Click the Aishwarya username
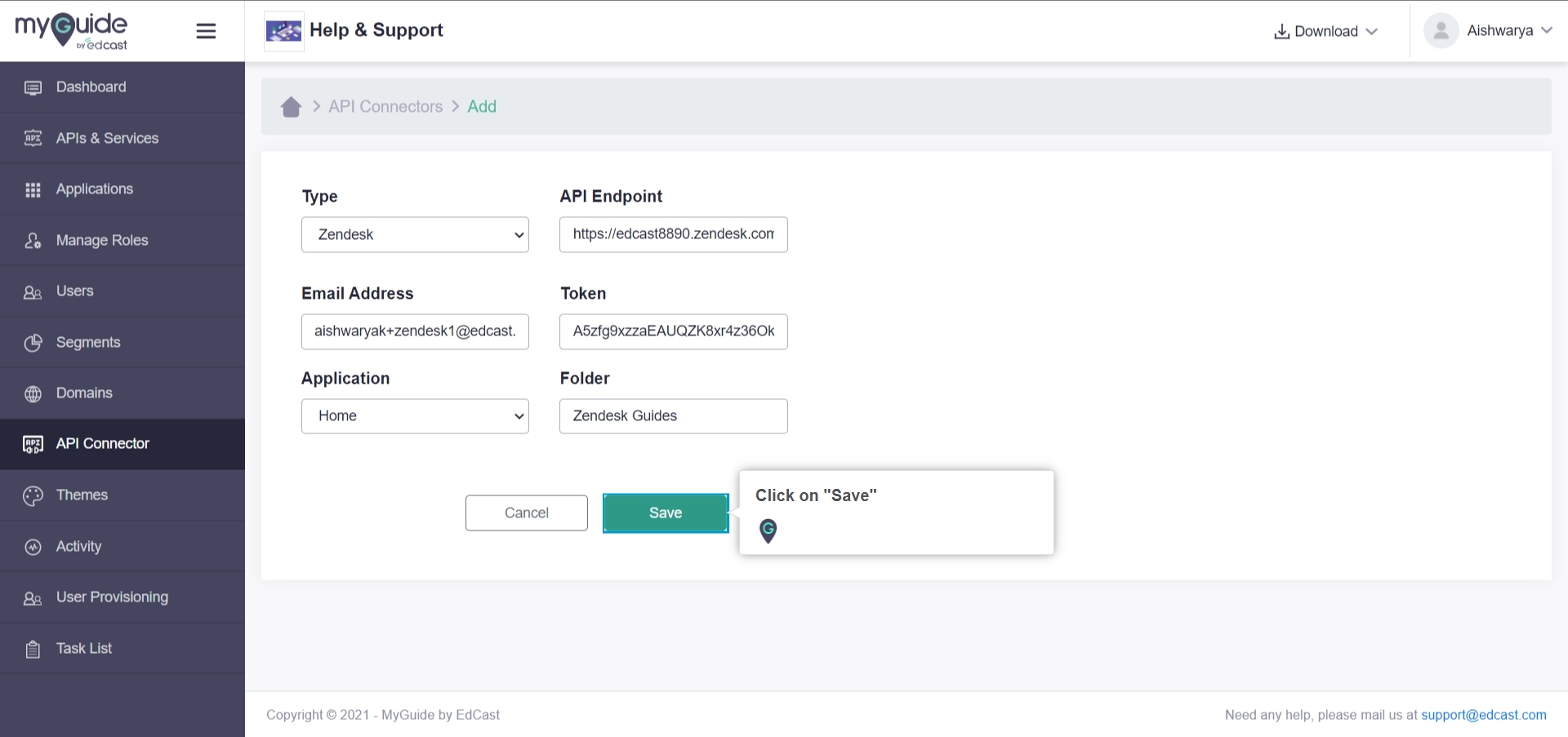 tap(1500, 30)
